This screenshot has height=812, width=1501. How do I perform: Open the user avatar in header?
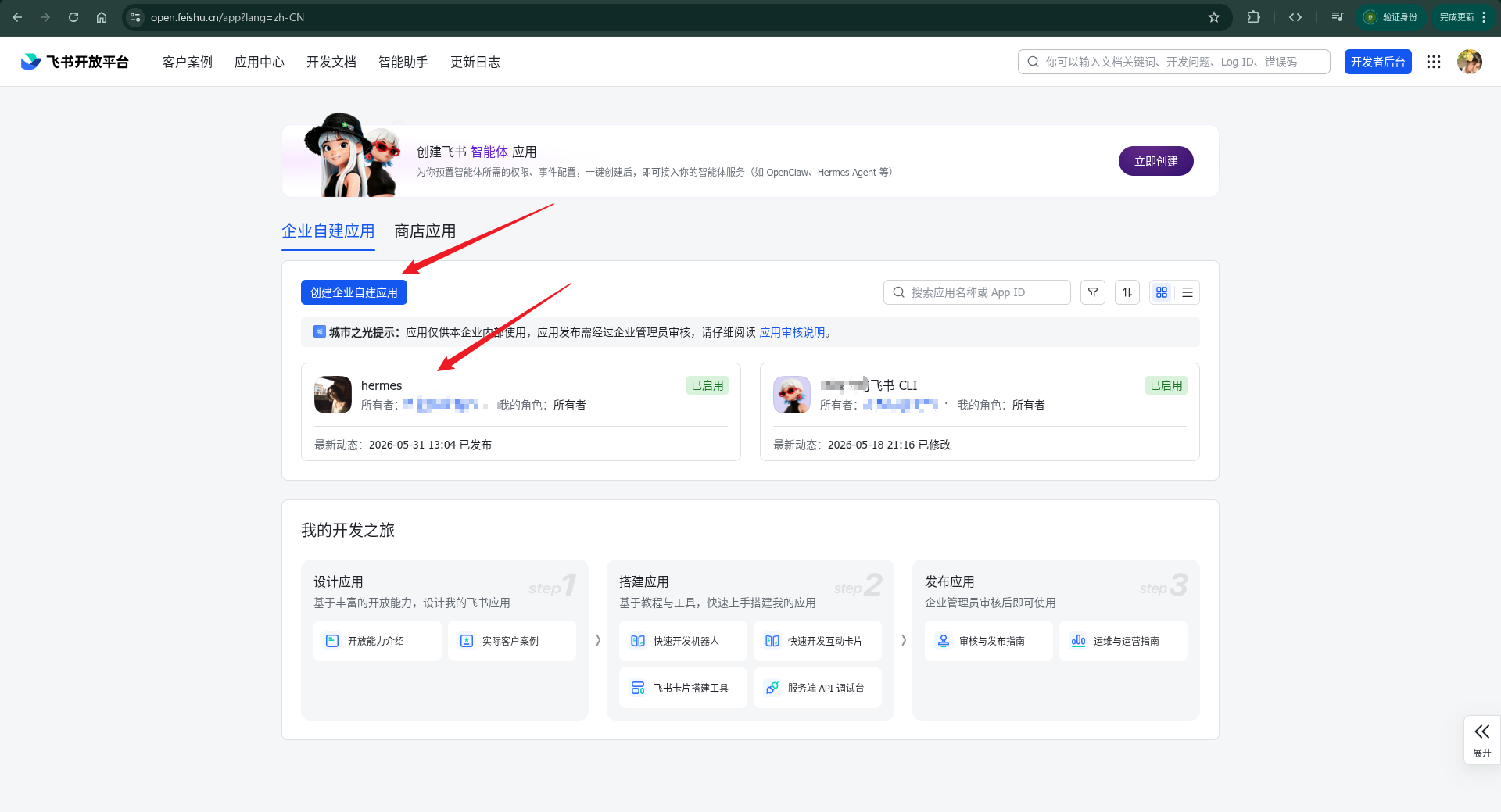[1470, 62]
